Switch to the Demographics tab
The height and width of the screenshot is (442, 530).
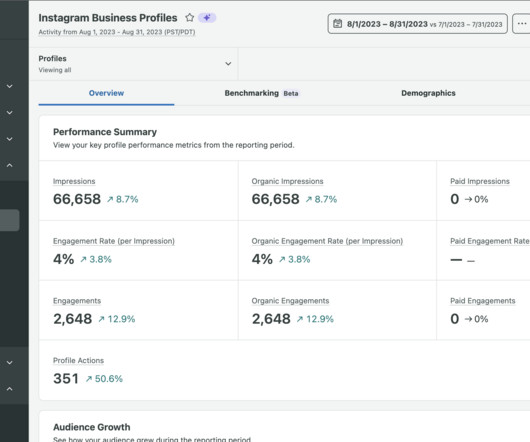point(428,93)
